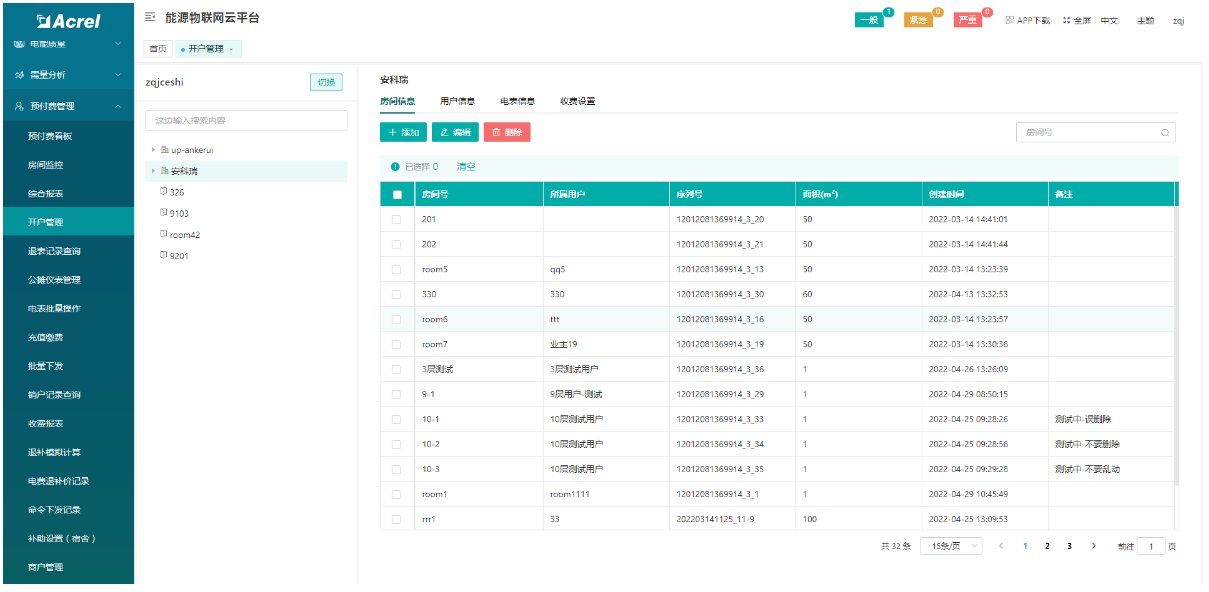This screenshot has width=1209, height=592.
Task: Open the 紧急 alarm badge
Action: 918,20
